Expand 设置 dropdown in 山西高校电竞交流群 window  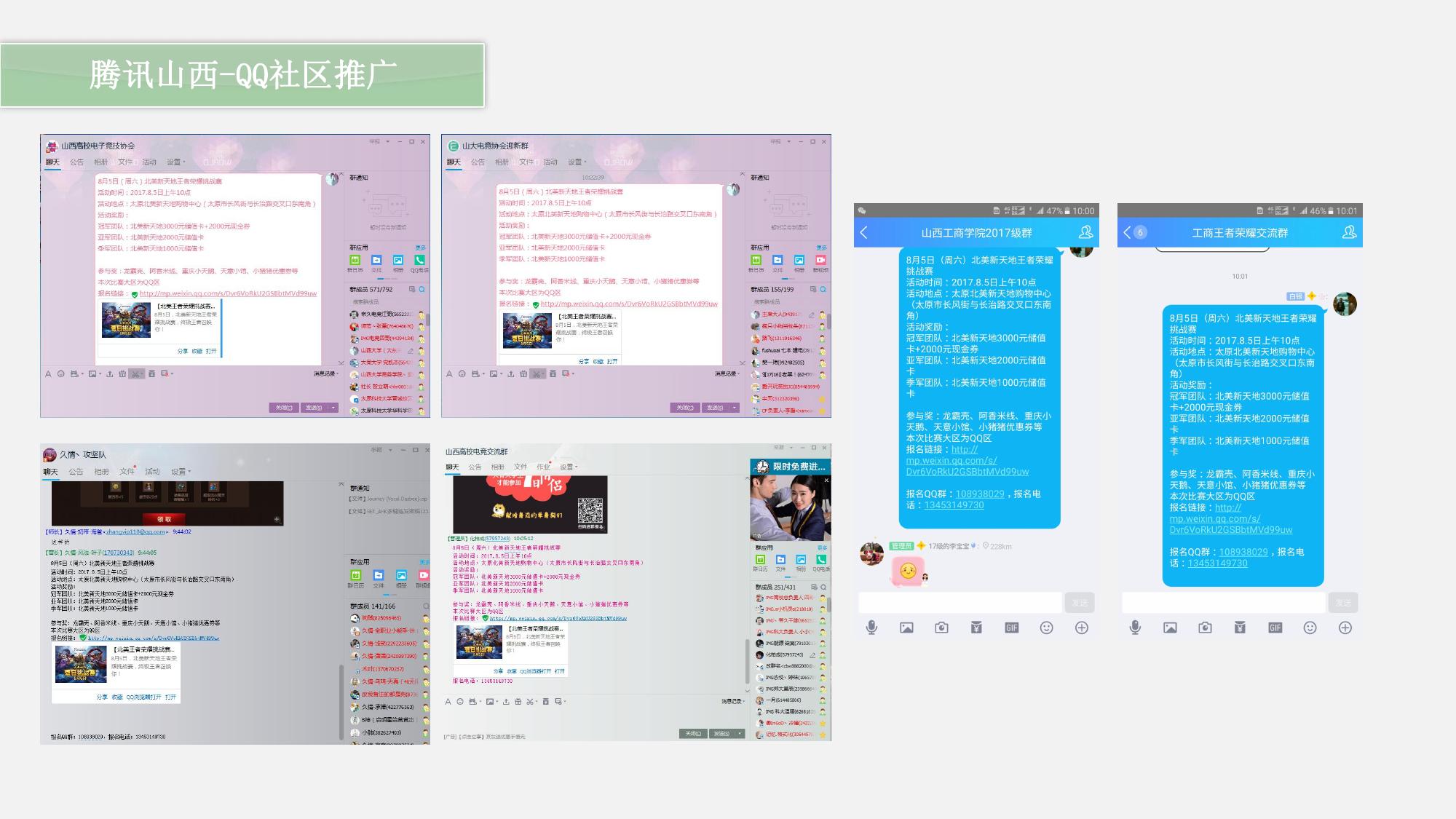pyautogui.click(x=569, y=467)
